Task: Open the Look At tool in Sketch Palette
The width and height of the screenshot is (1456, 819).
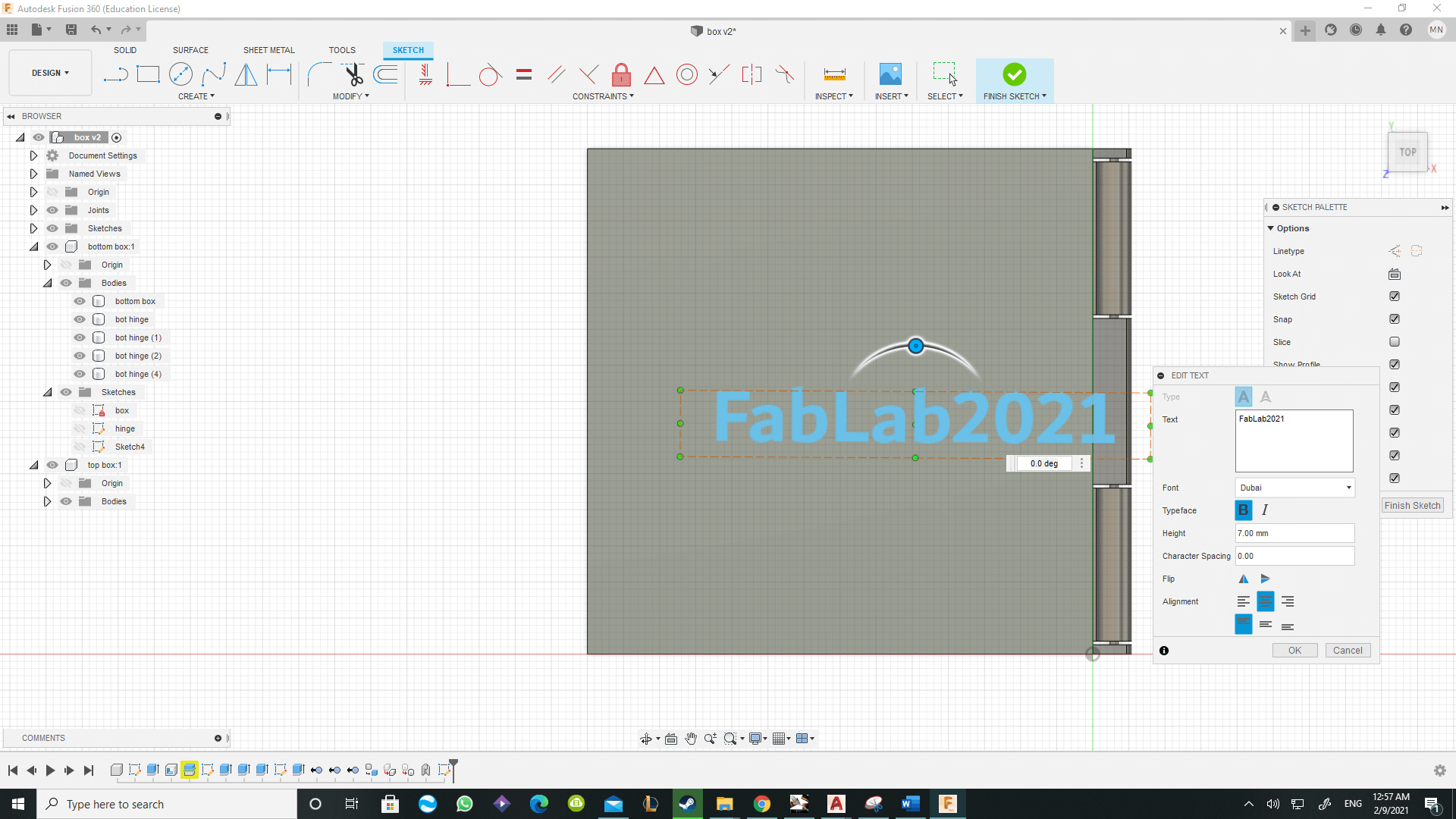Action: coord(1394,274)
